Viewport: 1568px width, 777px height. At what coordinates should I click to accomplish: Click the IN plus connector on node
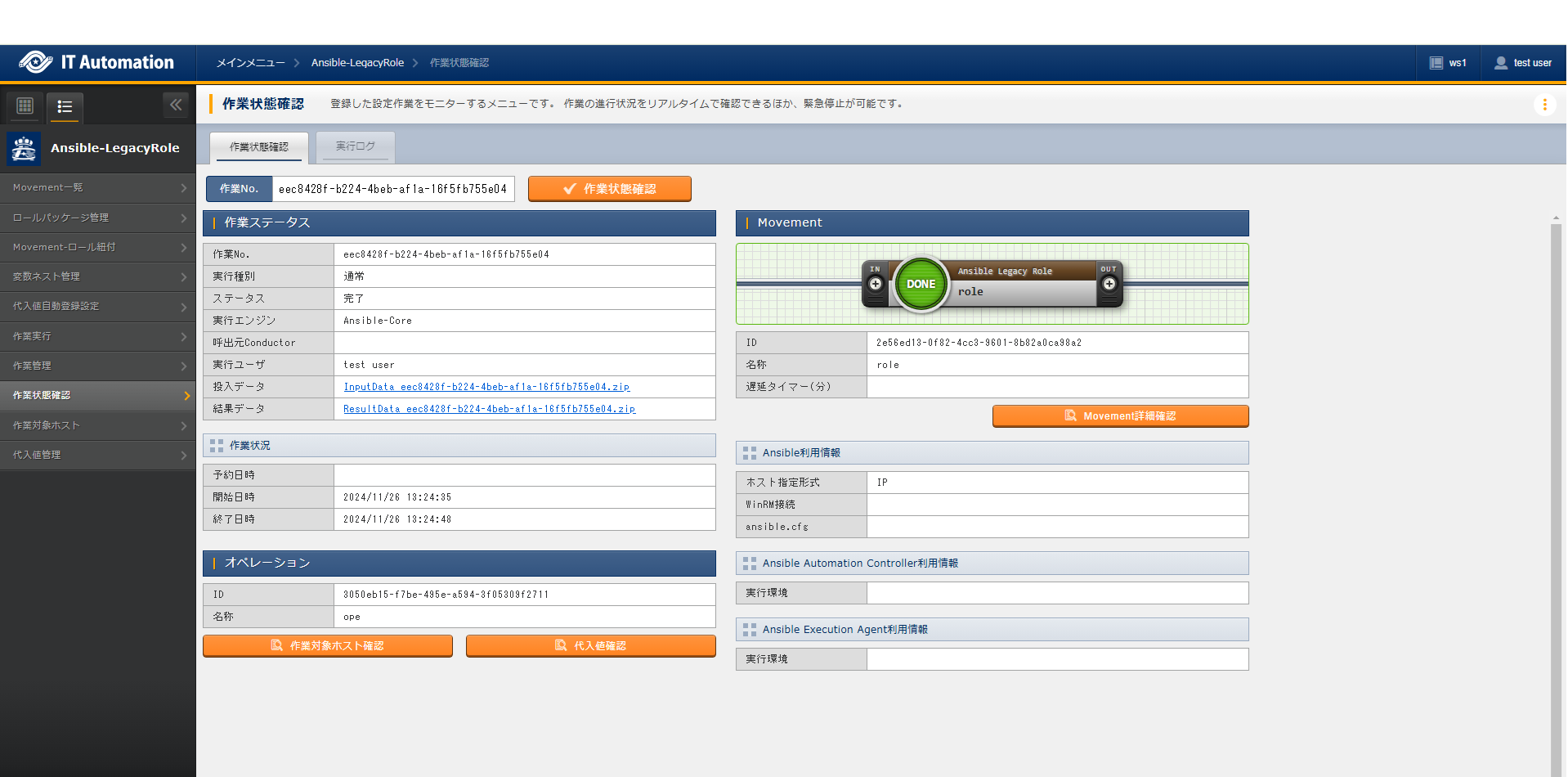[876, 284]
